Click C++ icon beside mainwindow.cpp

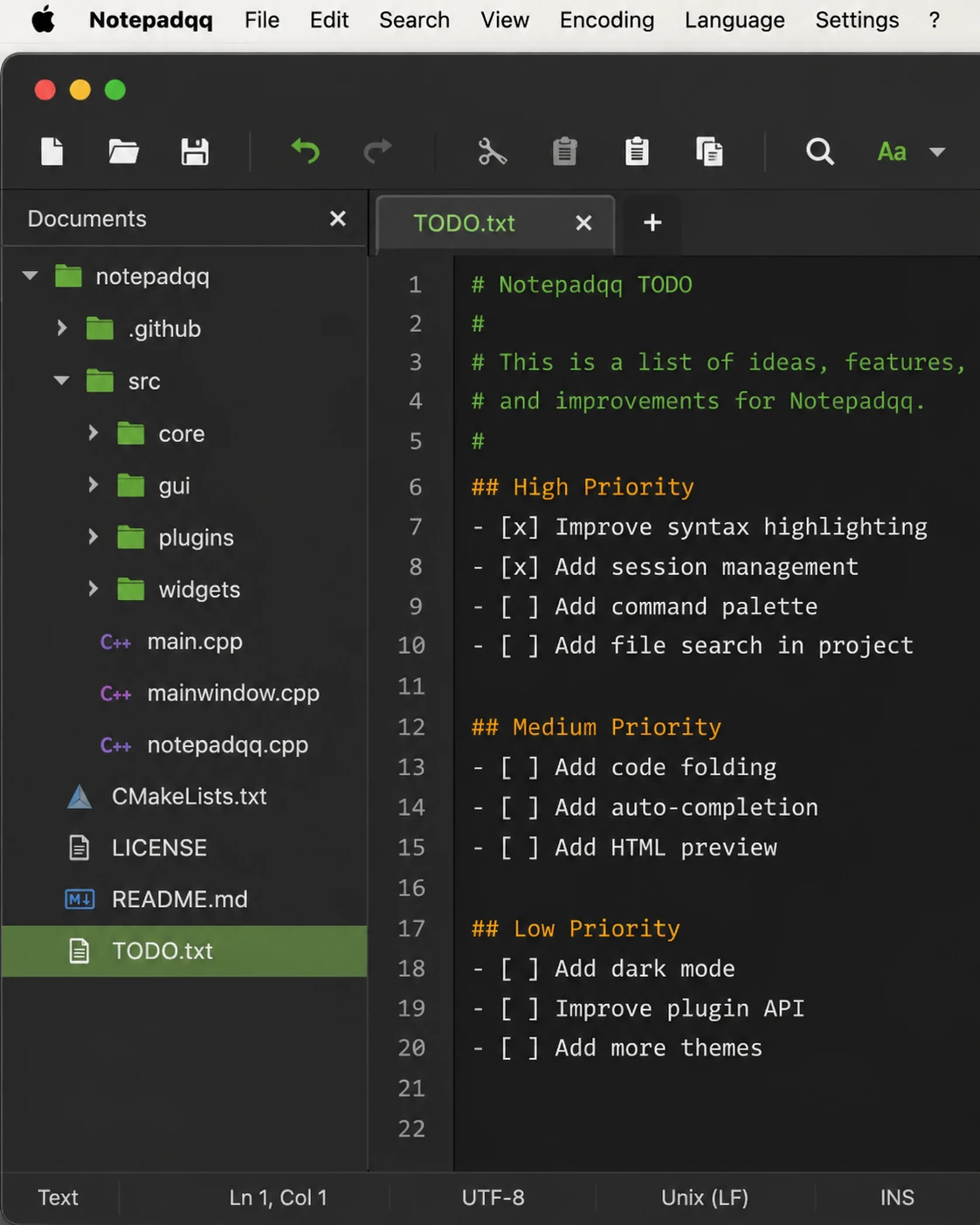[x=115, y=694]
